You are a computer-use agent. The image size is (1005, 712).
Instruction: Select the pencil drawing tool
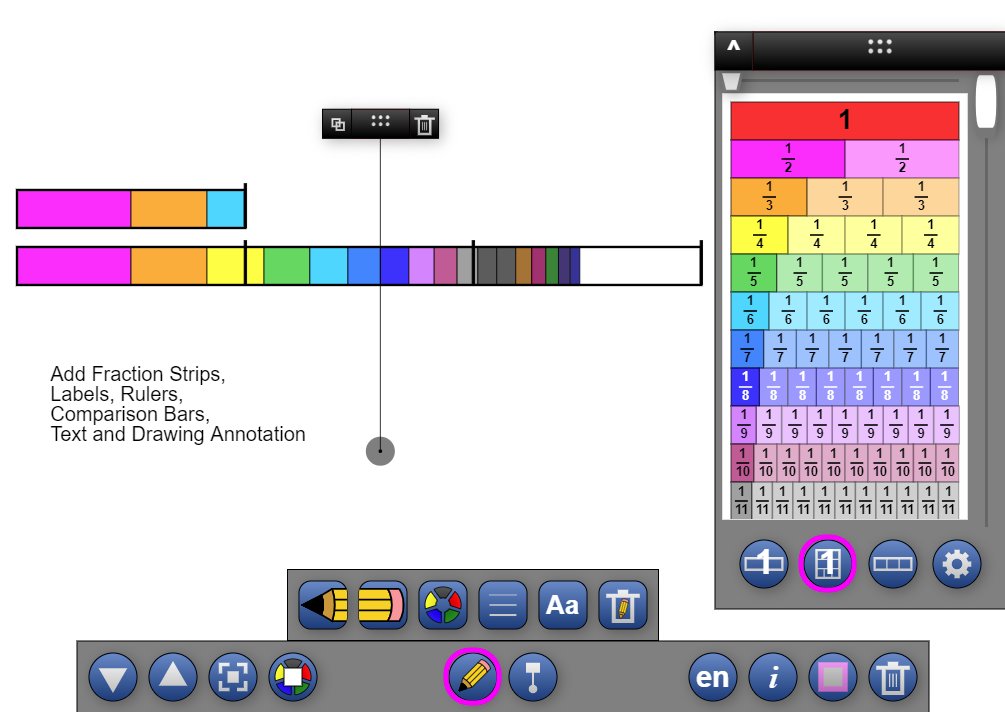(x=324, y=604)
